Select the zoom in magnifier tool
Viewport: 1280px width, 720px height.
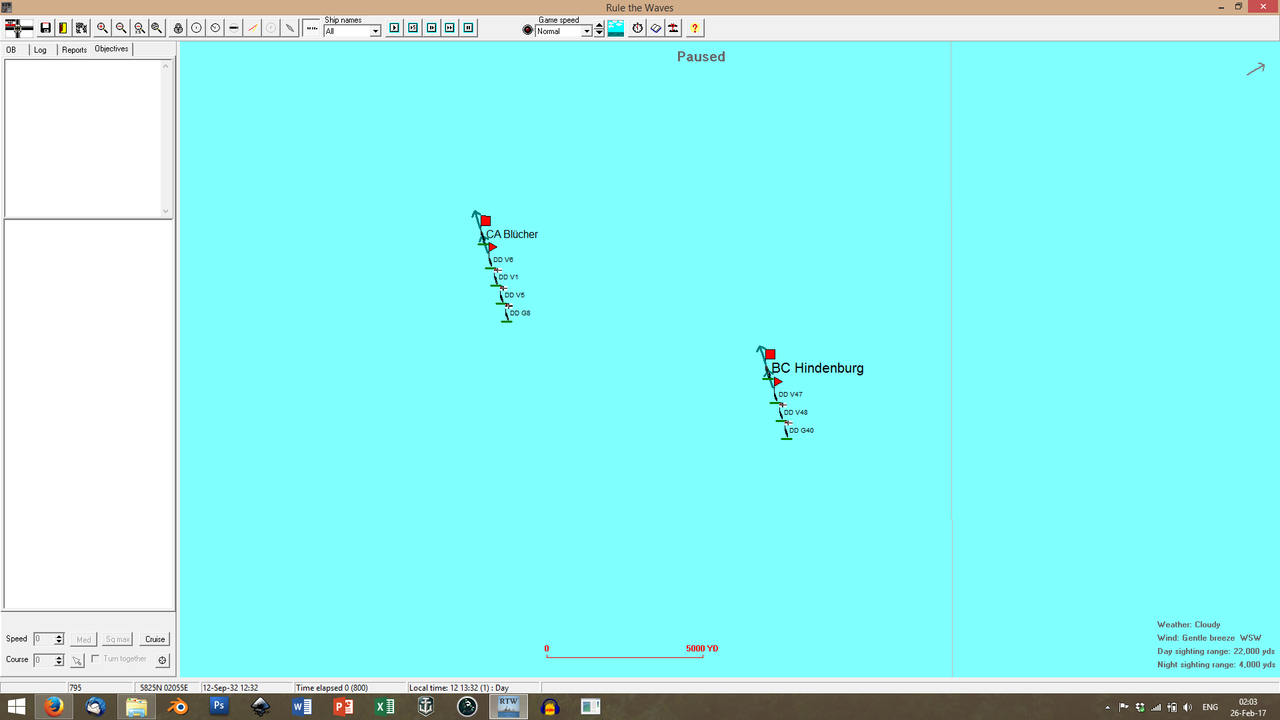[100, 27]
